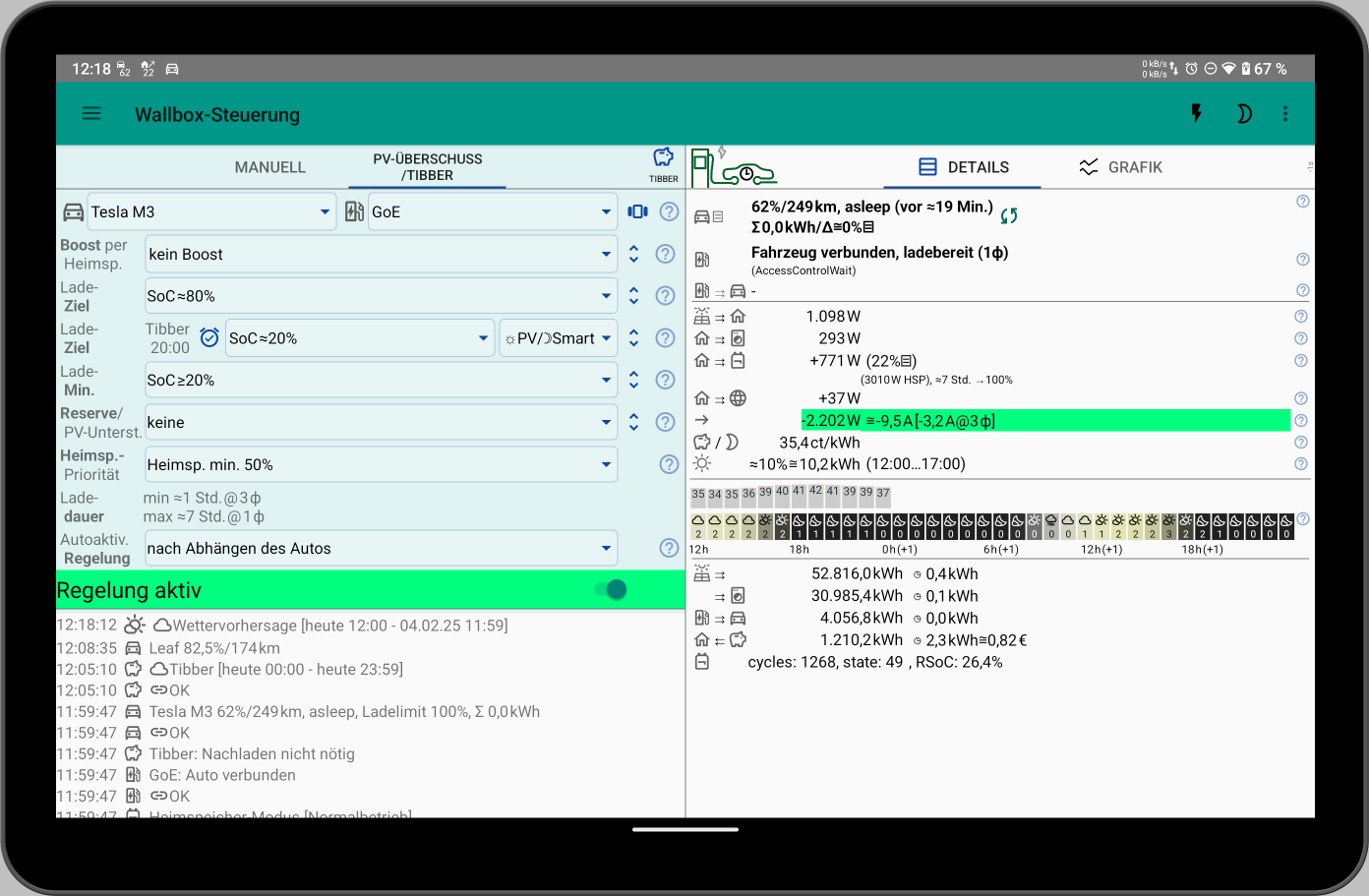Click the carousel icon next to GoE dropdown
This screenshot has height=896, width=1369.
[637, 211]
